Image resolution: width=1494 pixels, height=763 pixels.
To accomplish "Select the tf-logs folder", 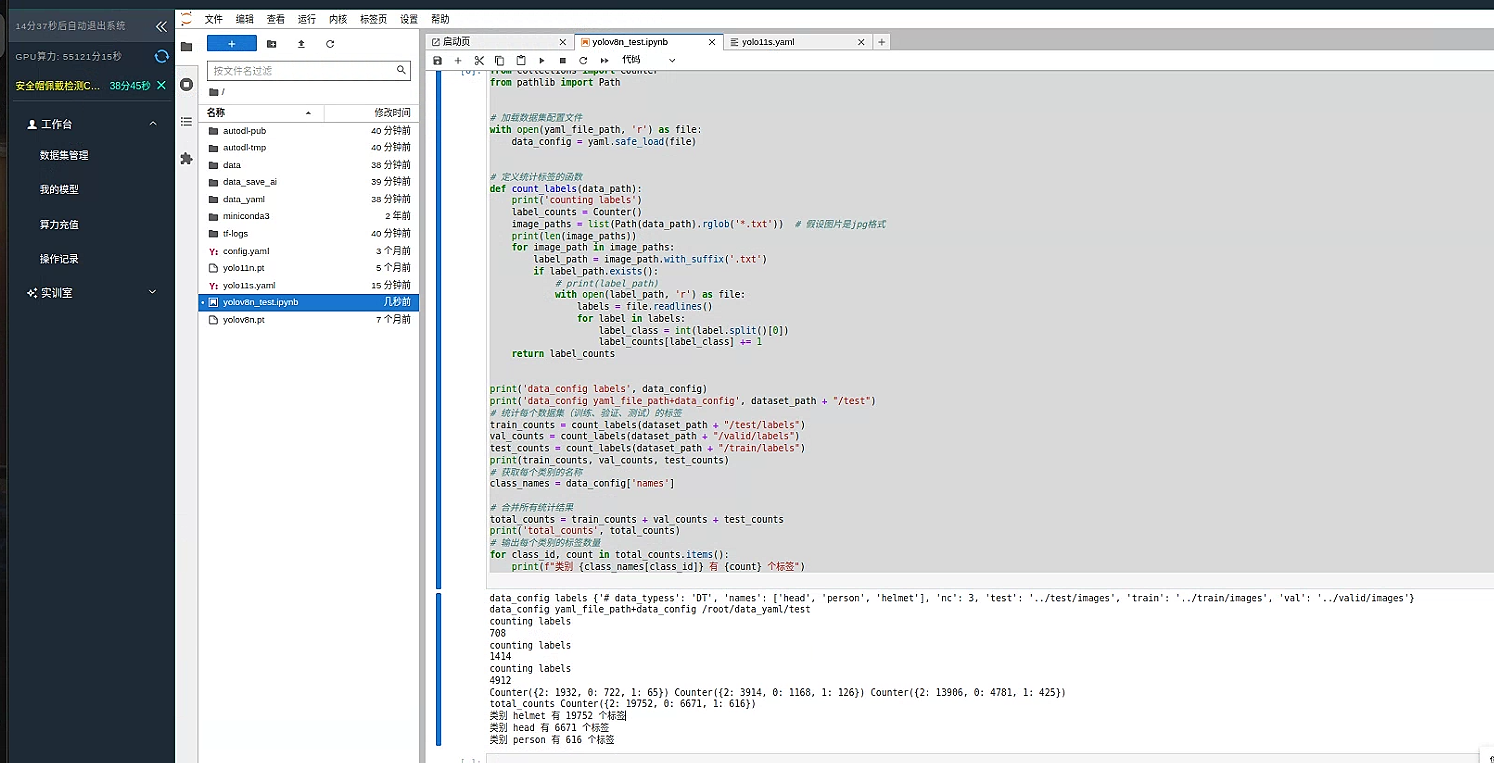I will click(309, 233).
